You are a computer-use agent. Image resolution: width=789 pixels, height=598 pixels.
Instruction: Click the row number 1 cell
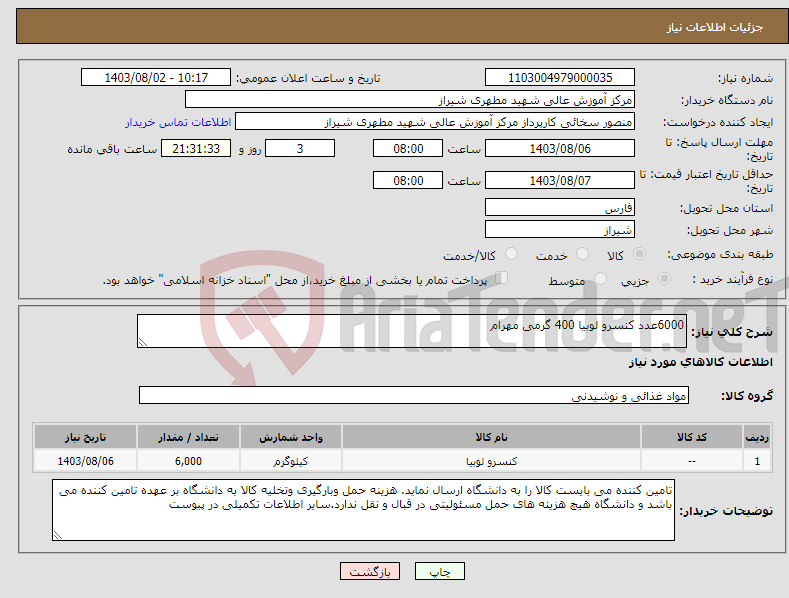click(757, 461)
